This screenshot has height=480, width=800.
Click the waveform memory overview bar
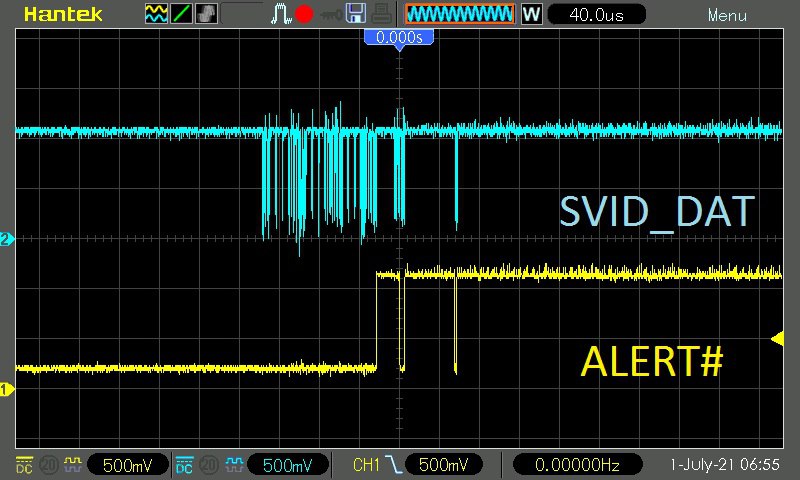[460, 14]
